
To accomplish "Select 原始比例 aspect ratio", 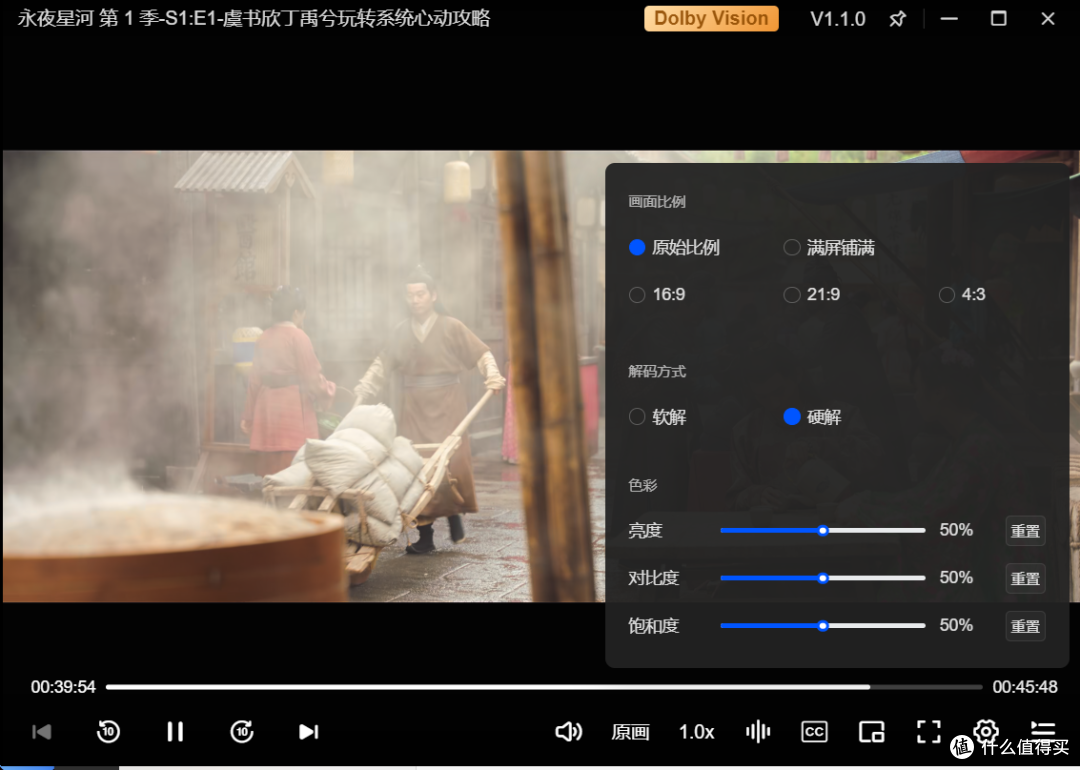I will point(674,247).
